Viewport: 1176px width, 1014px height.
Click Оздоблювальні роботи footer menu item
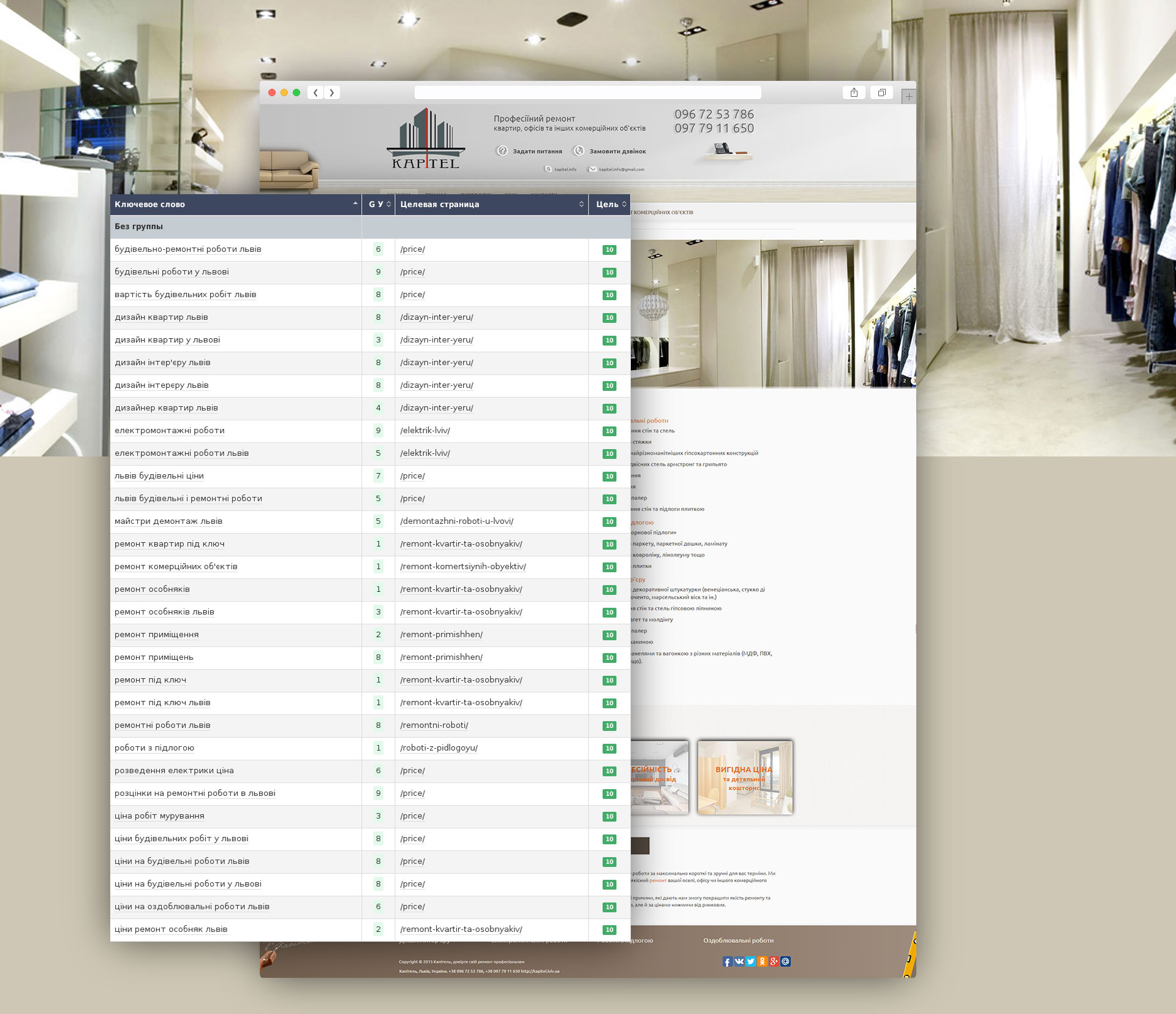point(738,940)
